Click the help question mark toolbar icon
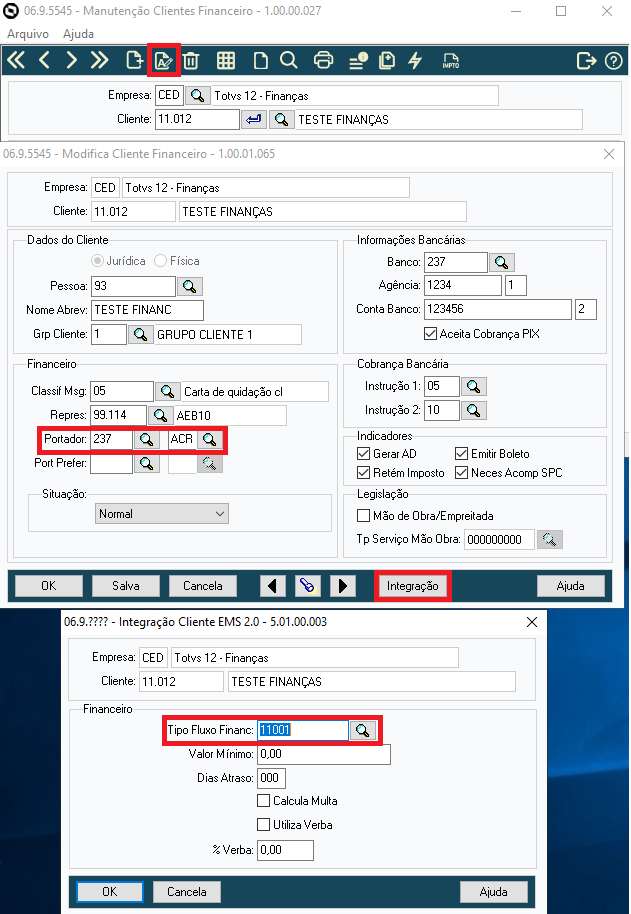Image resolution: width=631 pixels, height=914 pixels. (614, 60)
